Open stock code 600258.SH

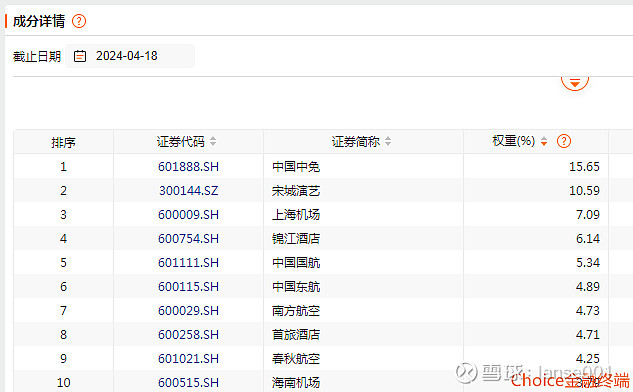[x=188, y=335]
